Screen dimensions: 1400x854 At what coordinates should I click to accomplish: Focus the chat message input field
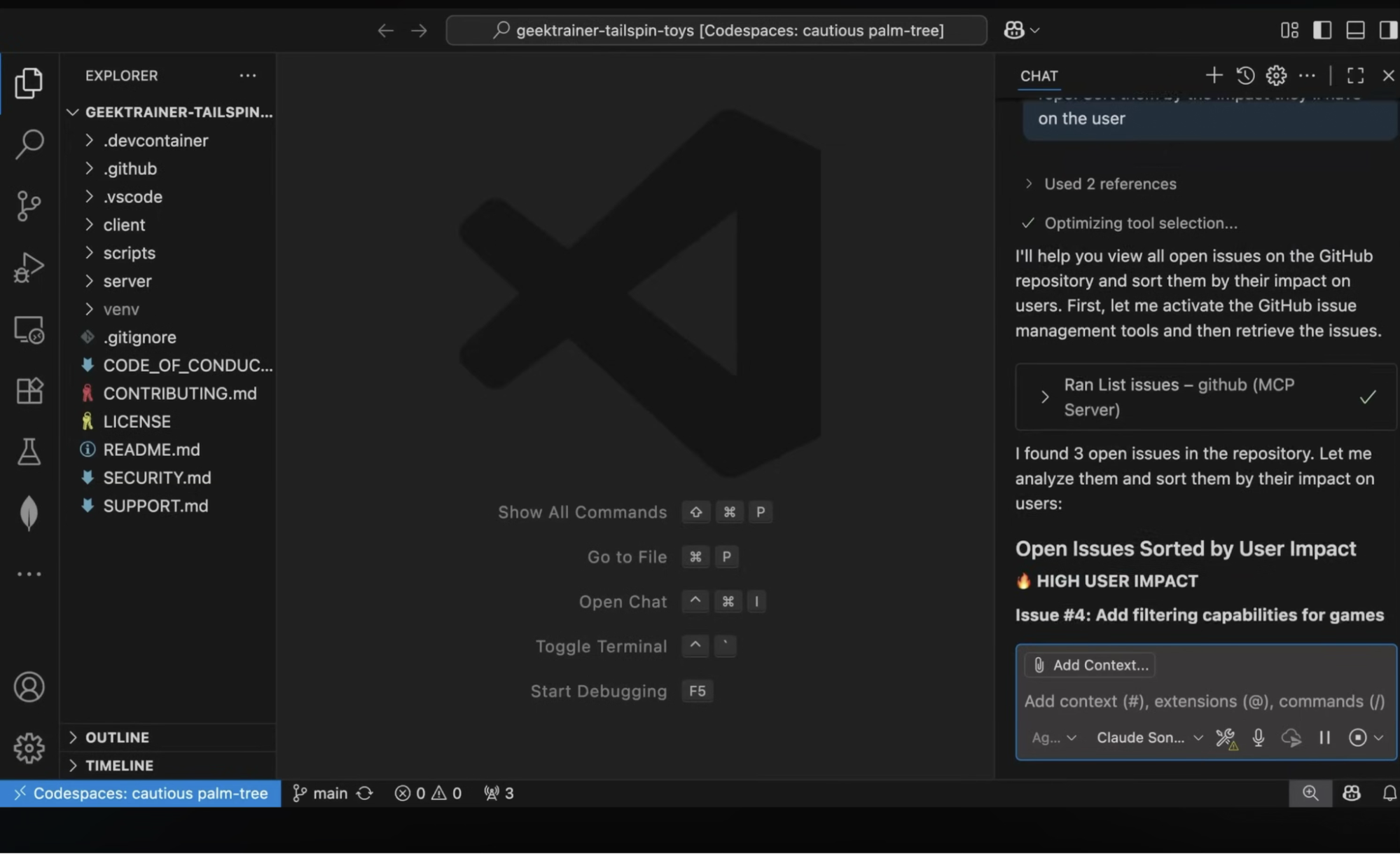(x=1203, y=701)
